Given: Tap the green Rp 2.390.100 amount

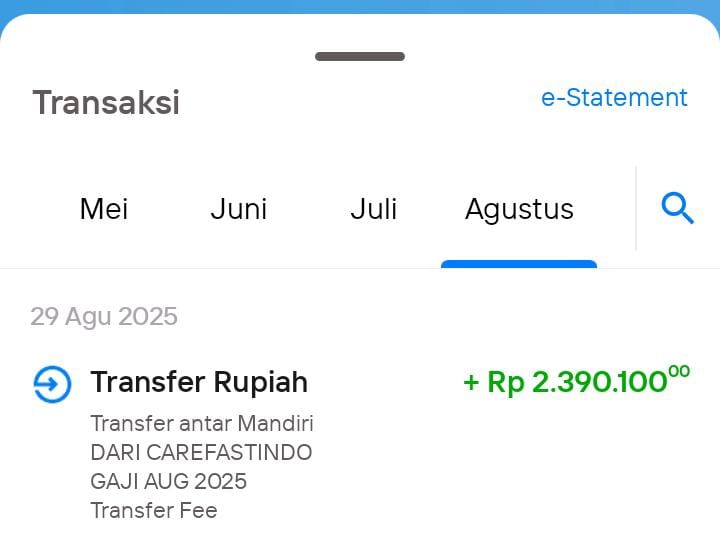Looking at the screenshot, I should [x=577, y=381].
